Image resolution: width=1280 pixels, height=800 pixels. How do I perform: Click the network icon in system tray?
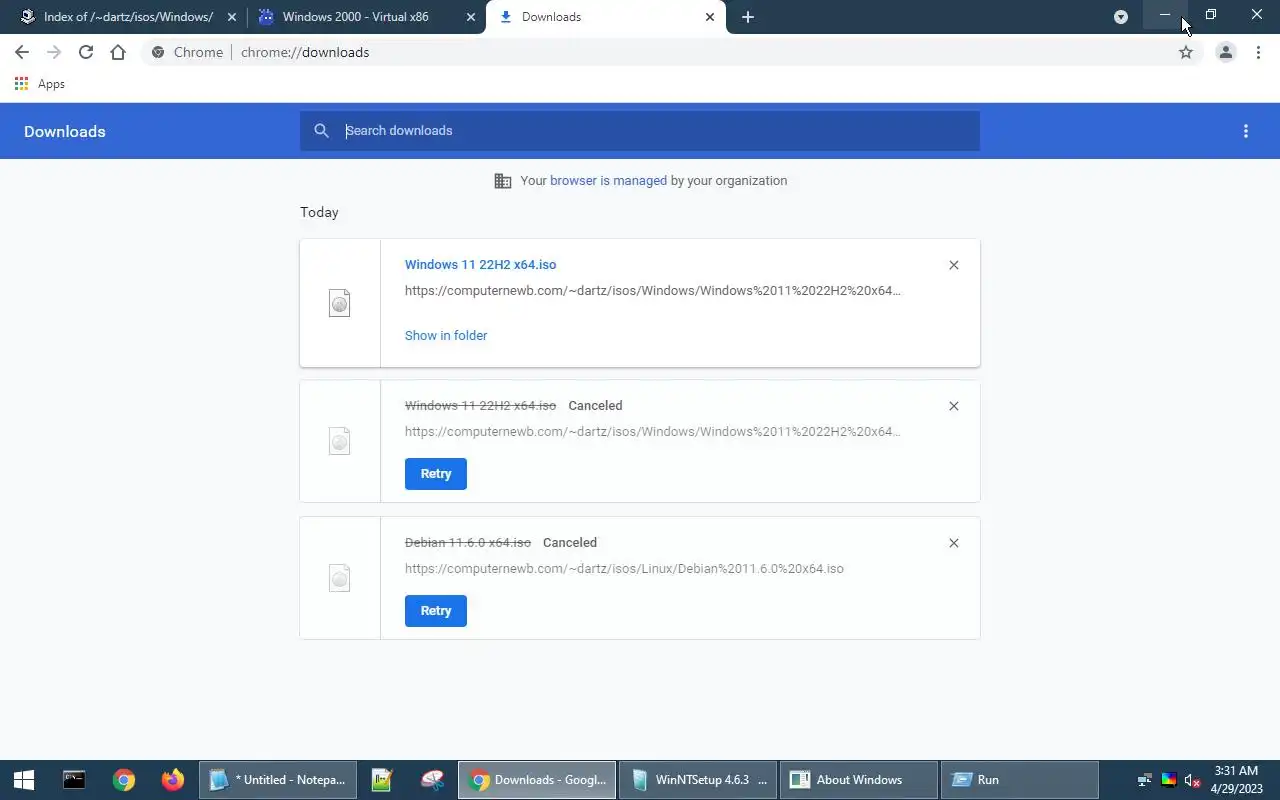tap(1145, 780)
